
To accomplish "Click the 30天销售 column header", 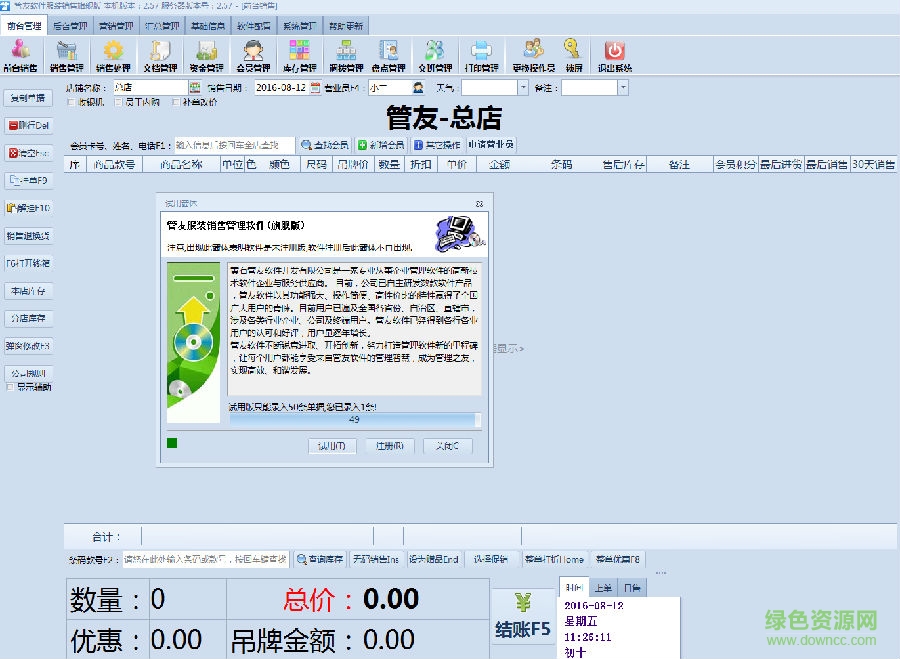I will [x=874, y=165].
